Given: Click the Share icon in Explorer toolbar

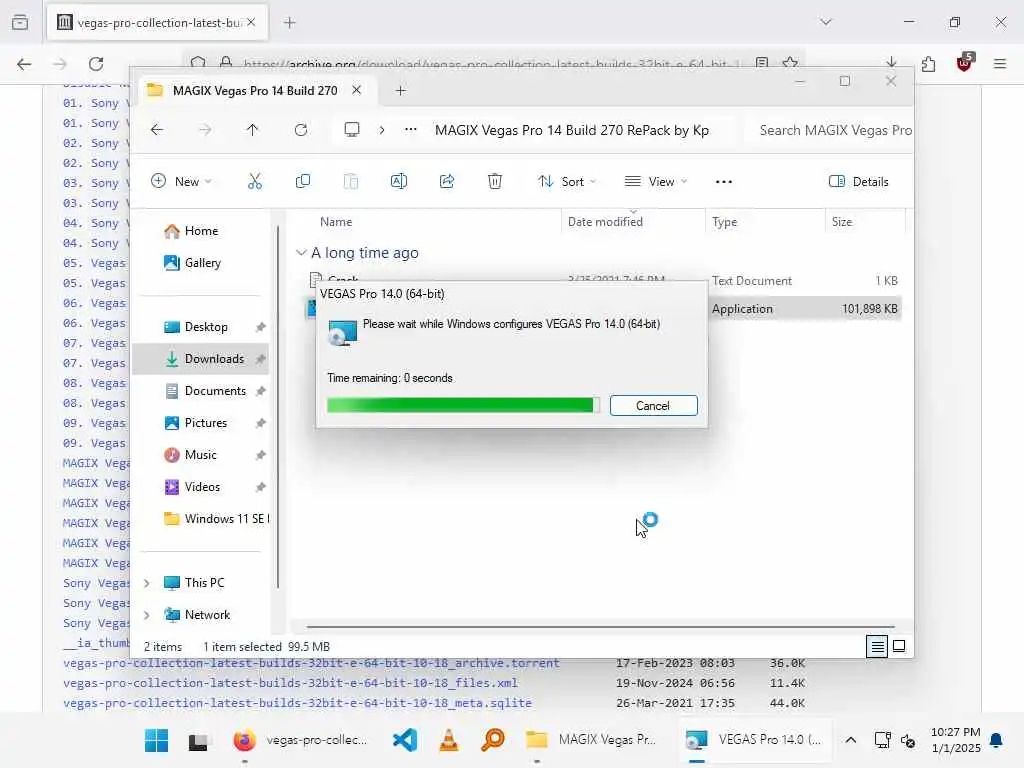Looking at the screenshot, I should click(x=447, y=182).
